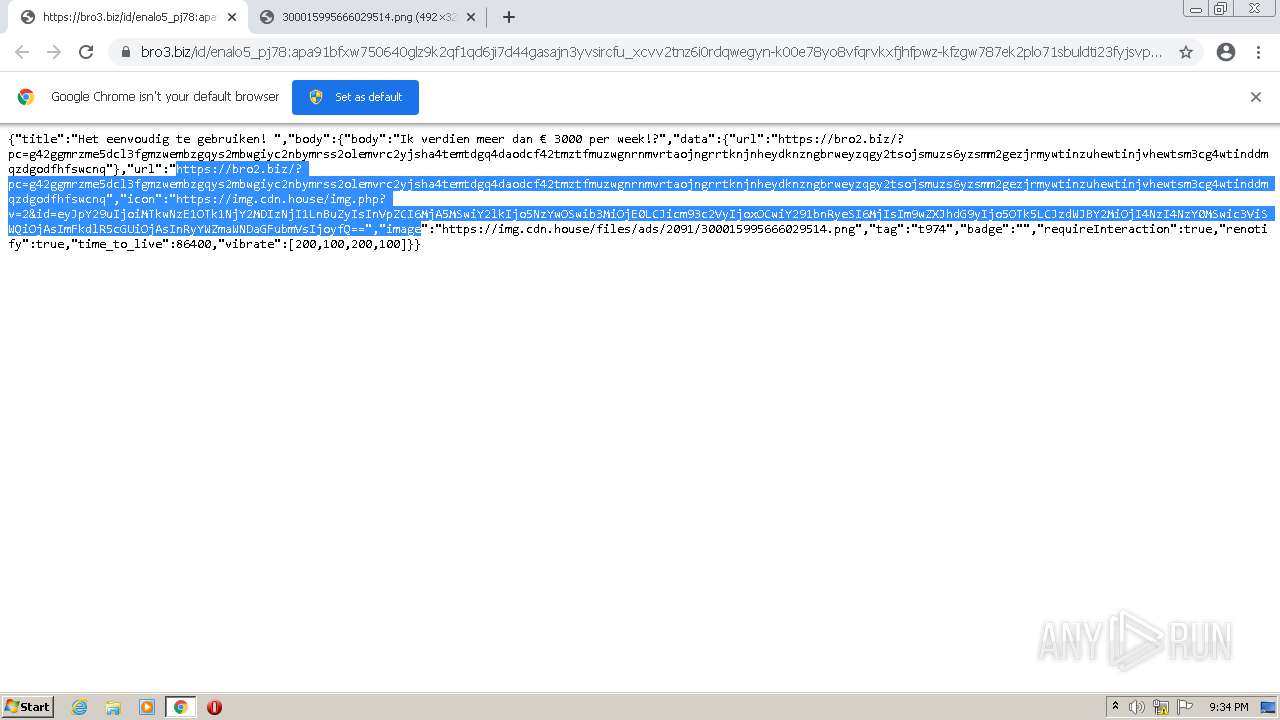Open the red stop-sign taskbar app

point(214,707)
